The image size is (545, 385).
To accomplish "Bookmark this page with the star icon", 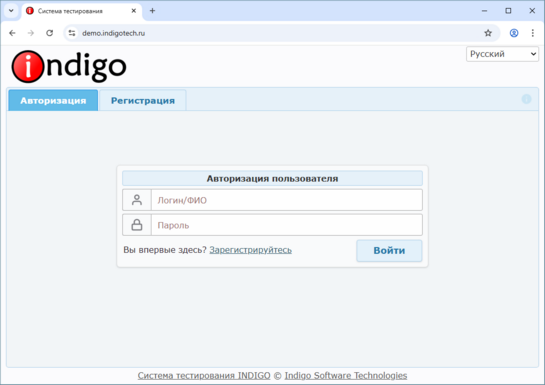I will point(488,33).
